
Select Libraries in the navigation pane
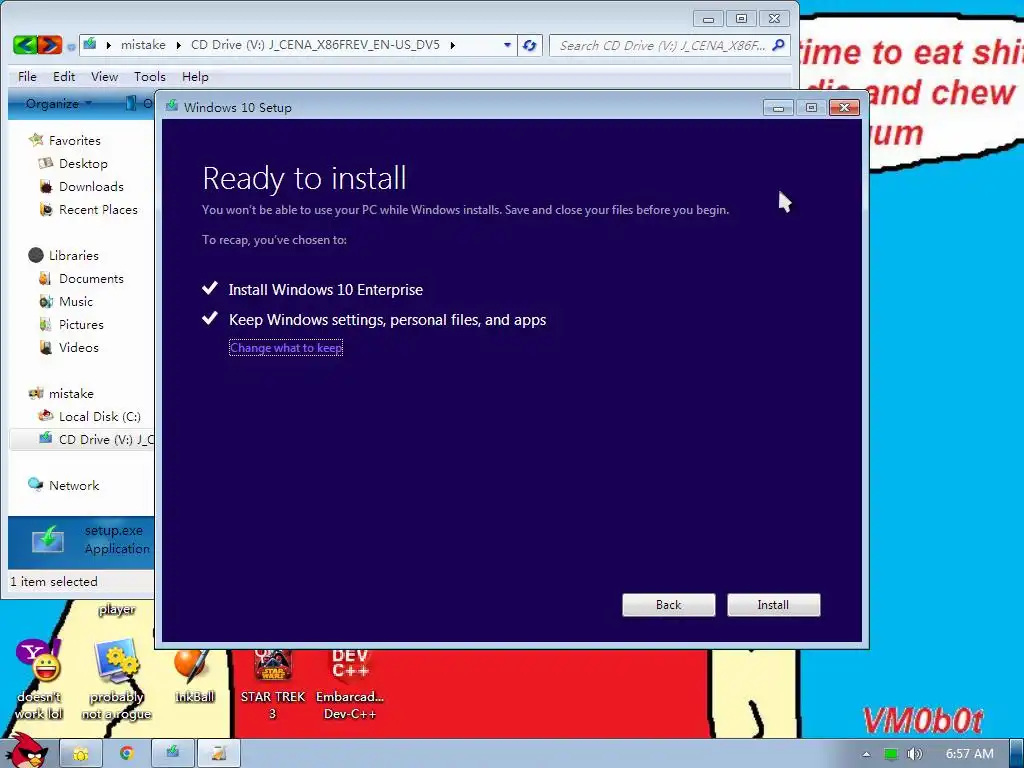tap(73, 255)
